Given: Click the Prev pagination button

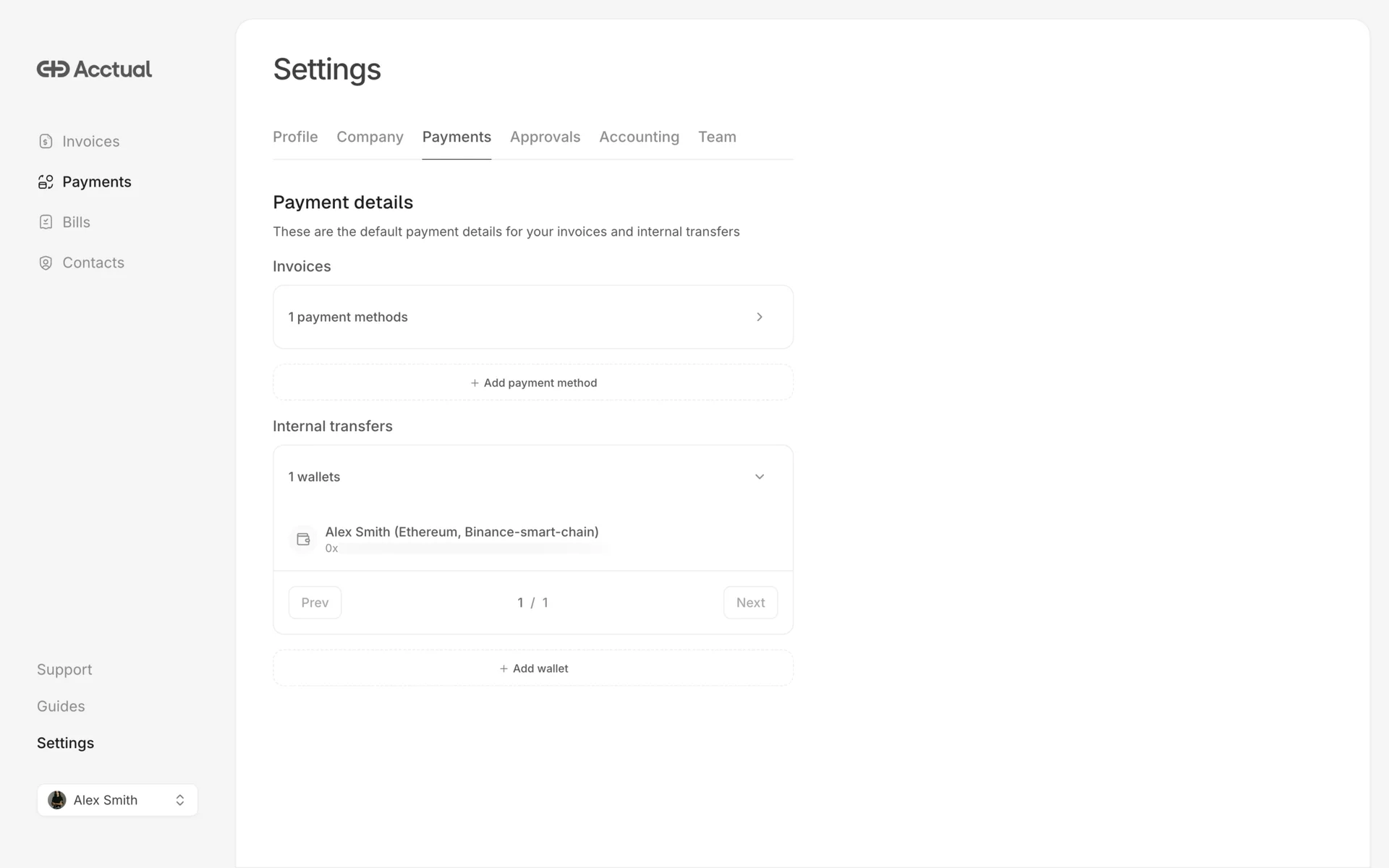Looking at the screenshot, I should pos(315,603).
